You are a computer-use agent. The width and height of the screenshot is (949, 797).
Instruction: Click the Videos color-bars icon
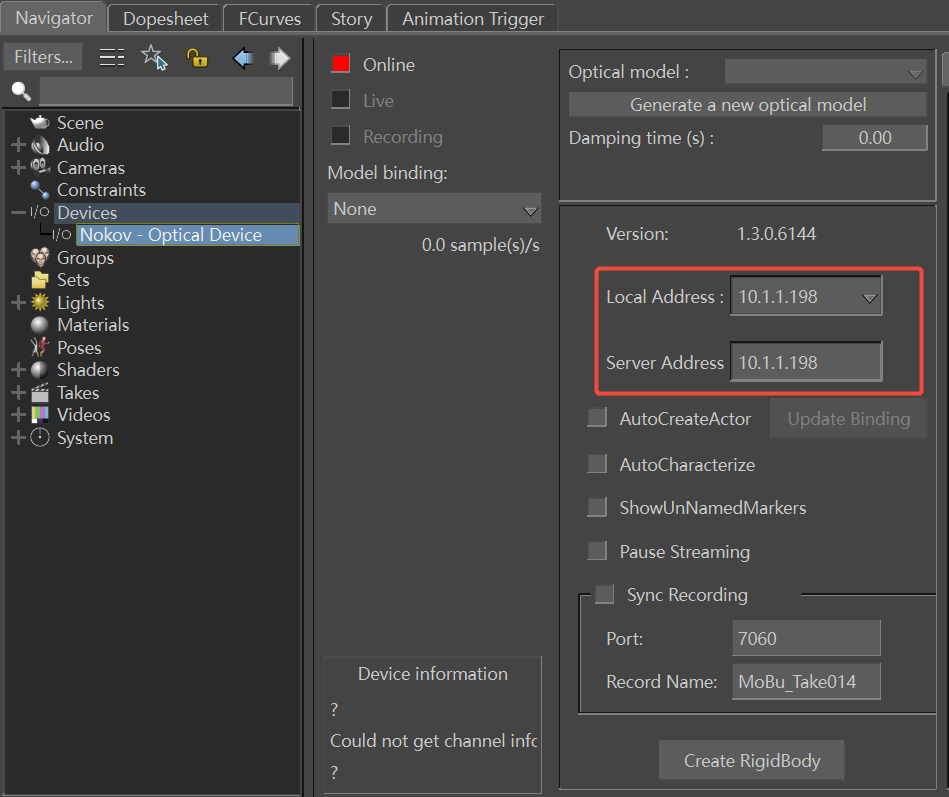click(40, 415)
